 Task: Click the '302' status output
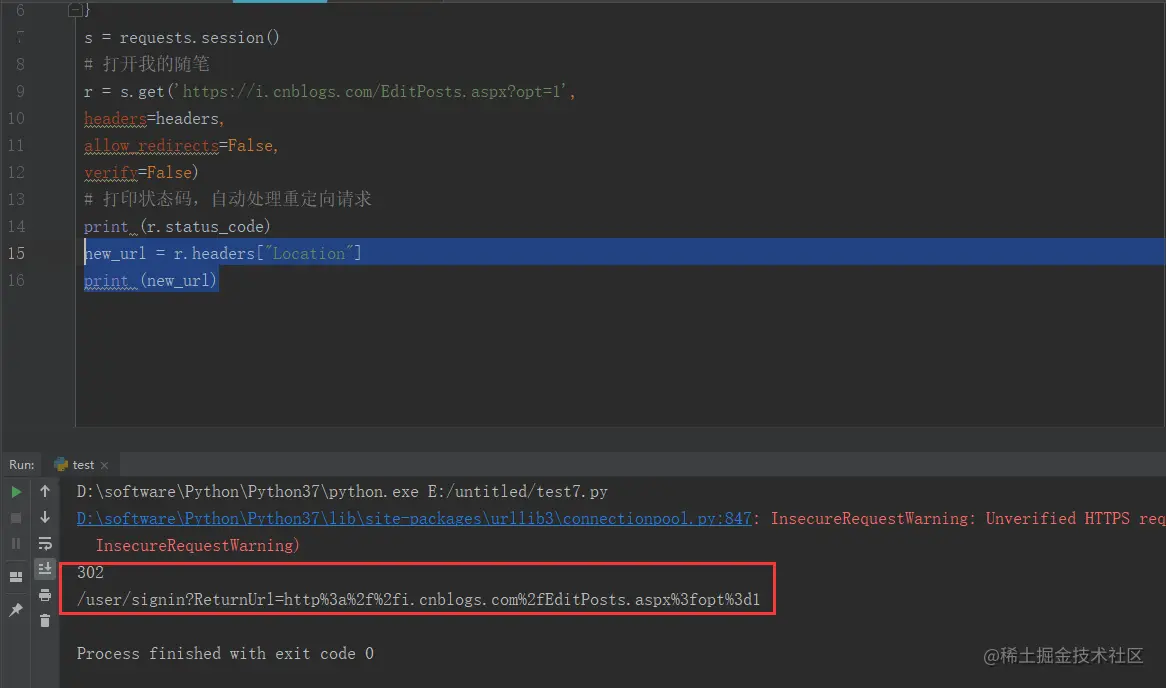90,573
